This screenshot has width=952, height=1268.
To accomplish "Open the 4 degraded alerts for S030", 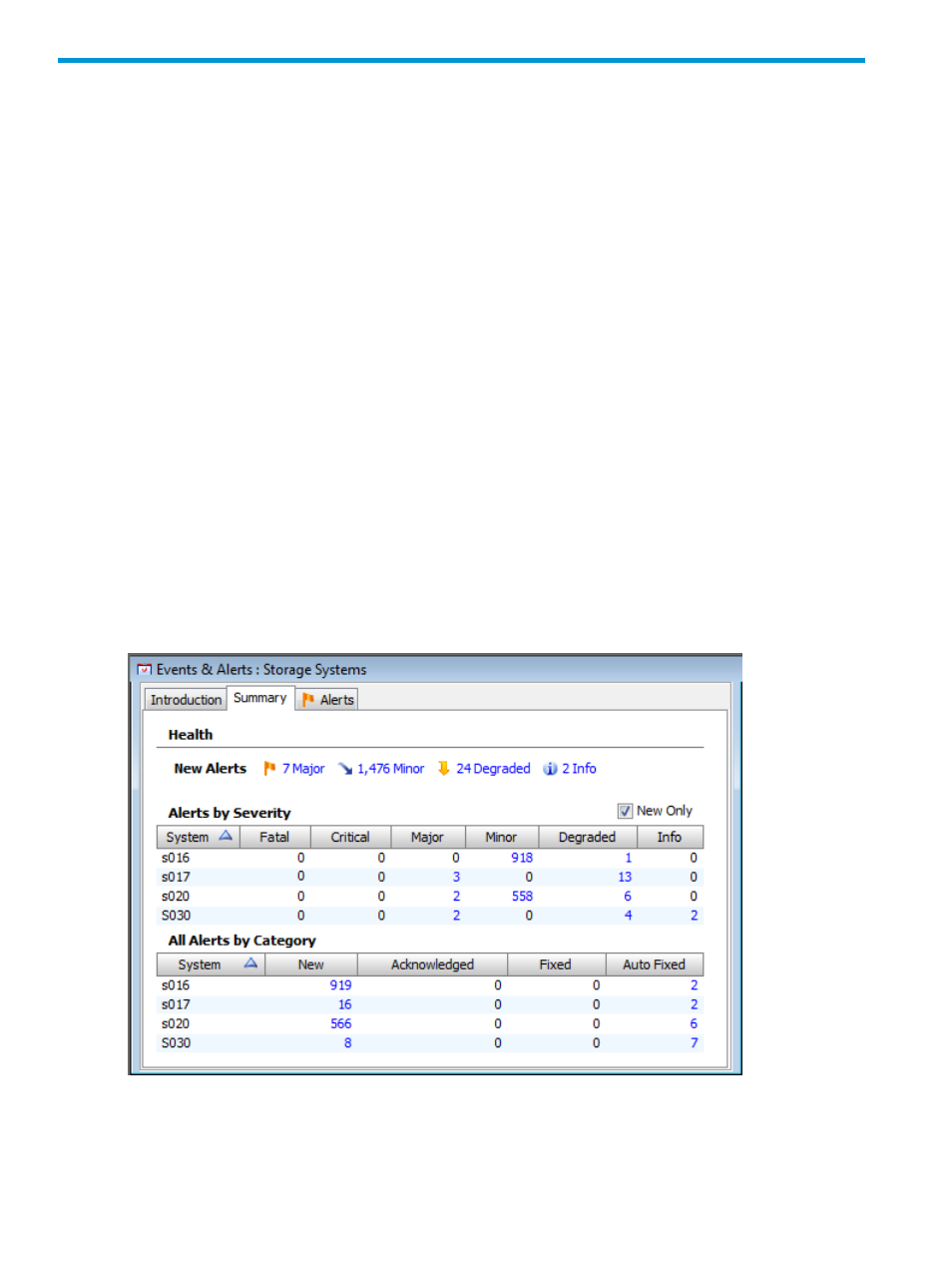I will (629, 916).
